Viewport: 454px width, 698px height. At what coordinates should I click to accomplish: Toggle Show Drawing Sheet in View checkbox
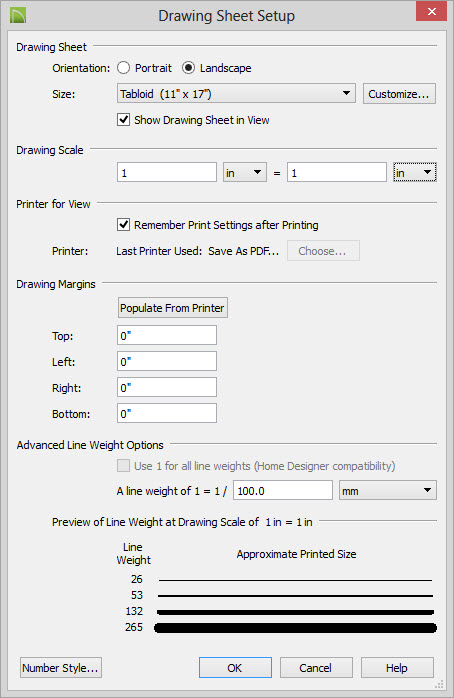coord(123,120)
